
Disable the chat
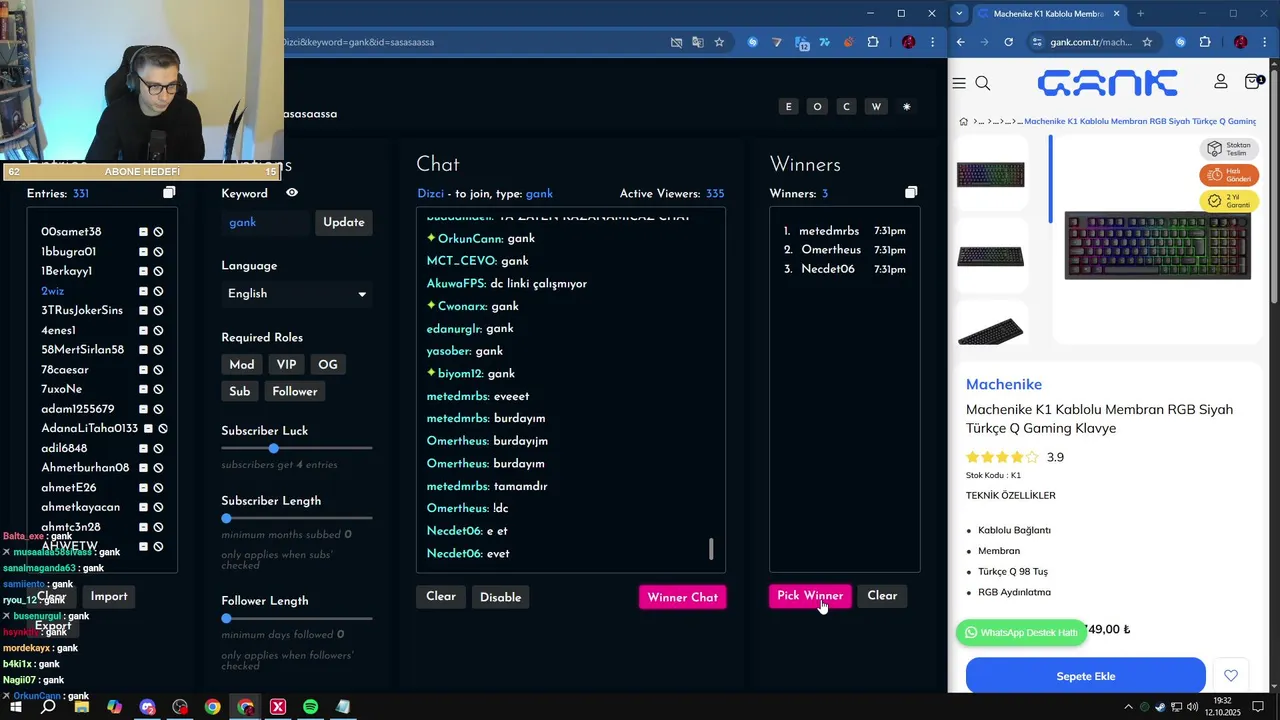coord(501,597)
